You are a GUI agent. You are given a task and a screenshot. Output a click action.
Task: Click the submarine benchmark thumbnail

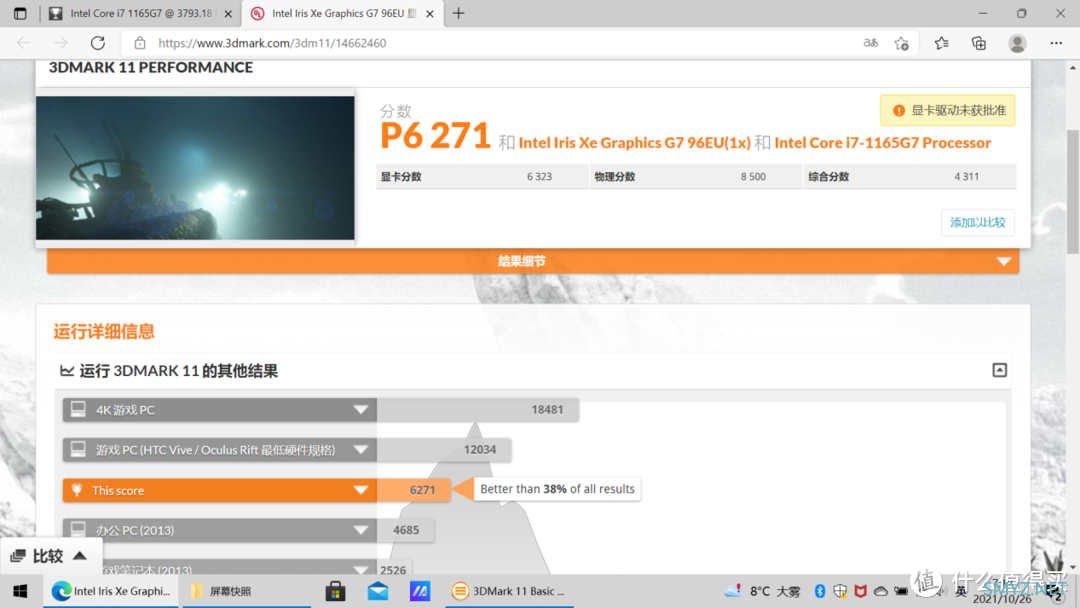click(x=195, y=167)
